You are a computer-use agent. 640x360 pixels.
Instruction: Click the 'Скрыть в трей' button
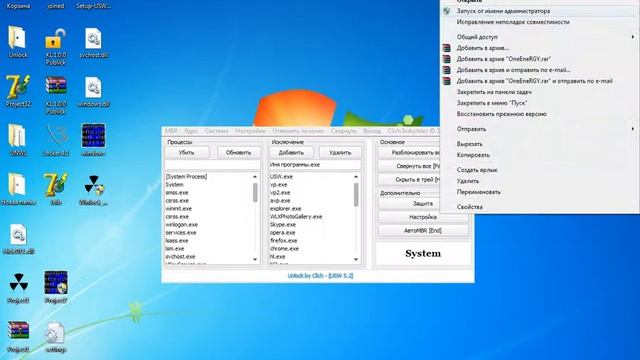point(409,180)
